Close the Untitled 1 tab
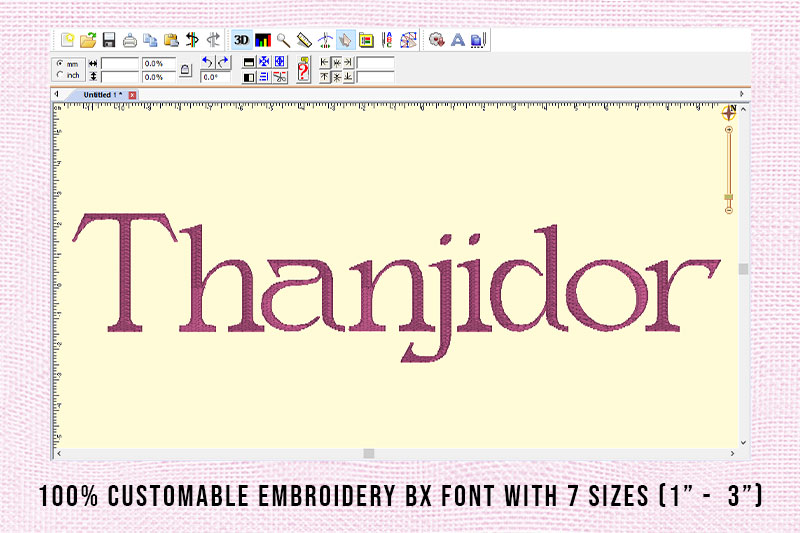800x533 pixels. (132, 95)
